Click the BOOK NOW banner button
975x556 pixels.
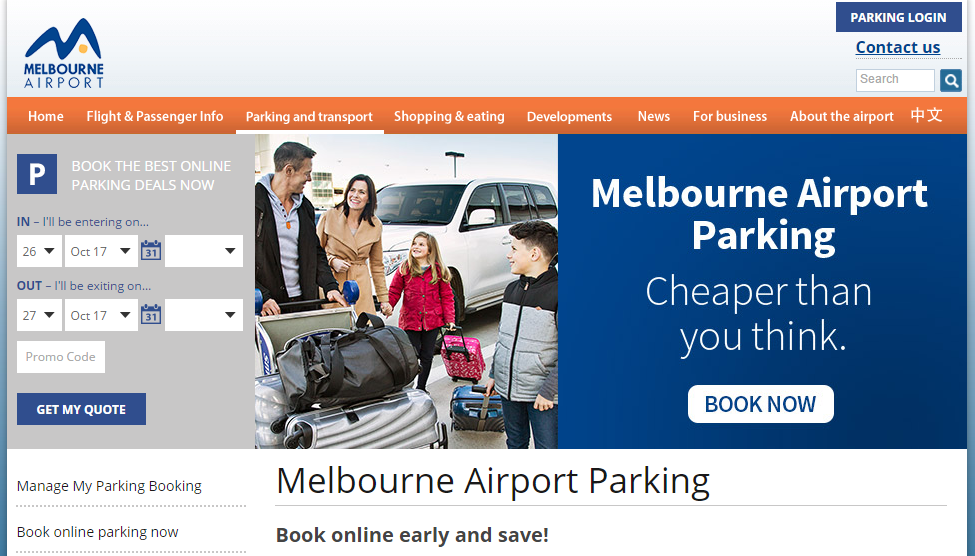(760, 404)
